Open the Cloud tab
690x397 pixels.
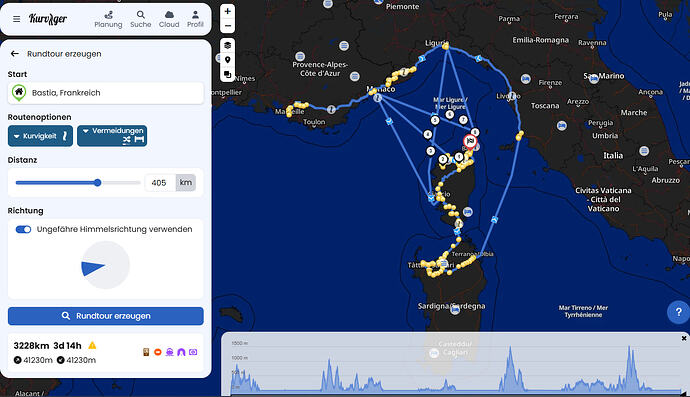[x=169, y=19]
